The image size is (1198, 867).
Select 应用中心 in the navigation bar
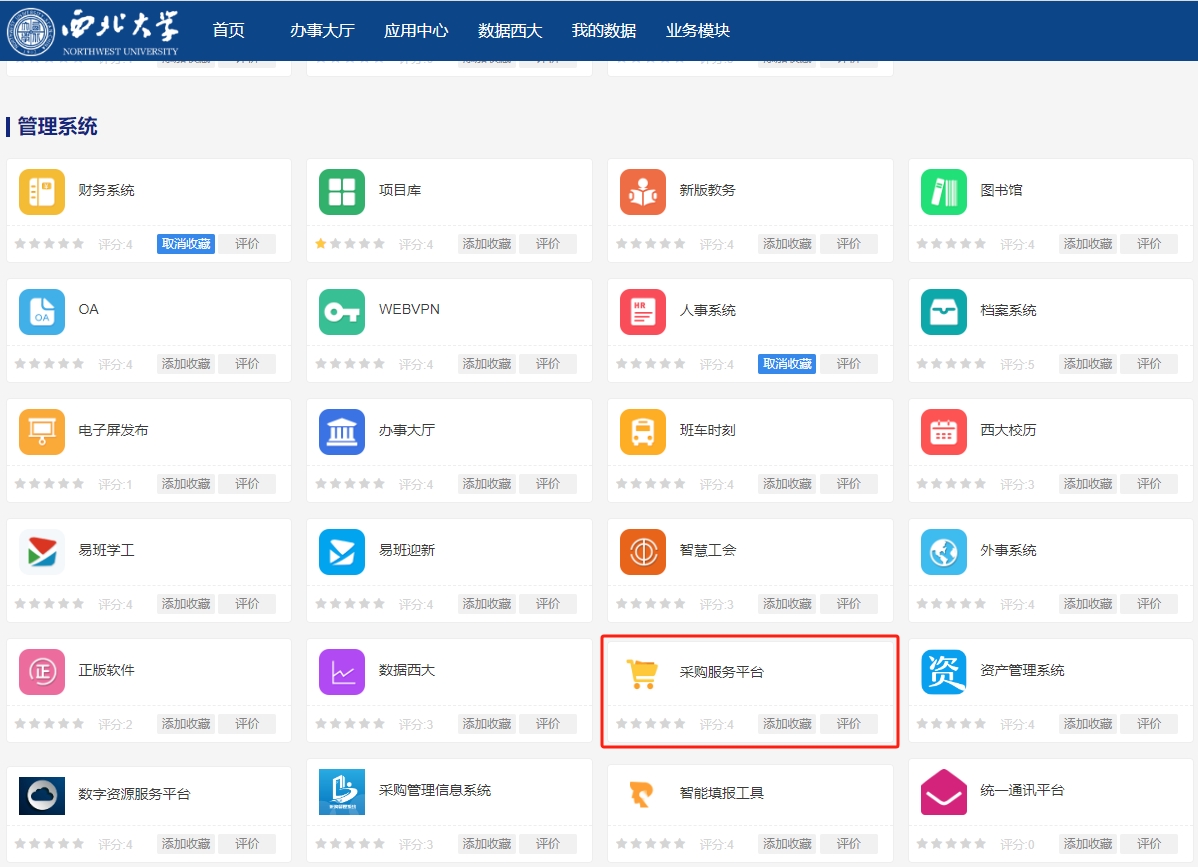click(x=416, y=31)
